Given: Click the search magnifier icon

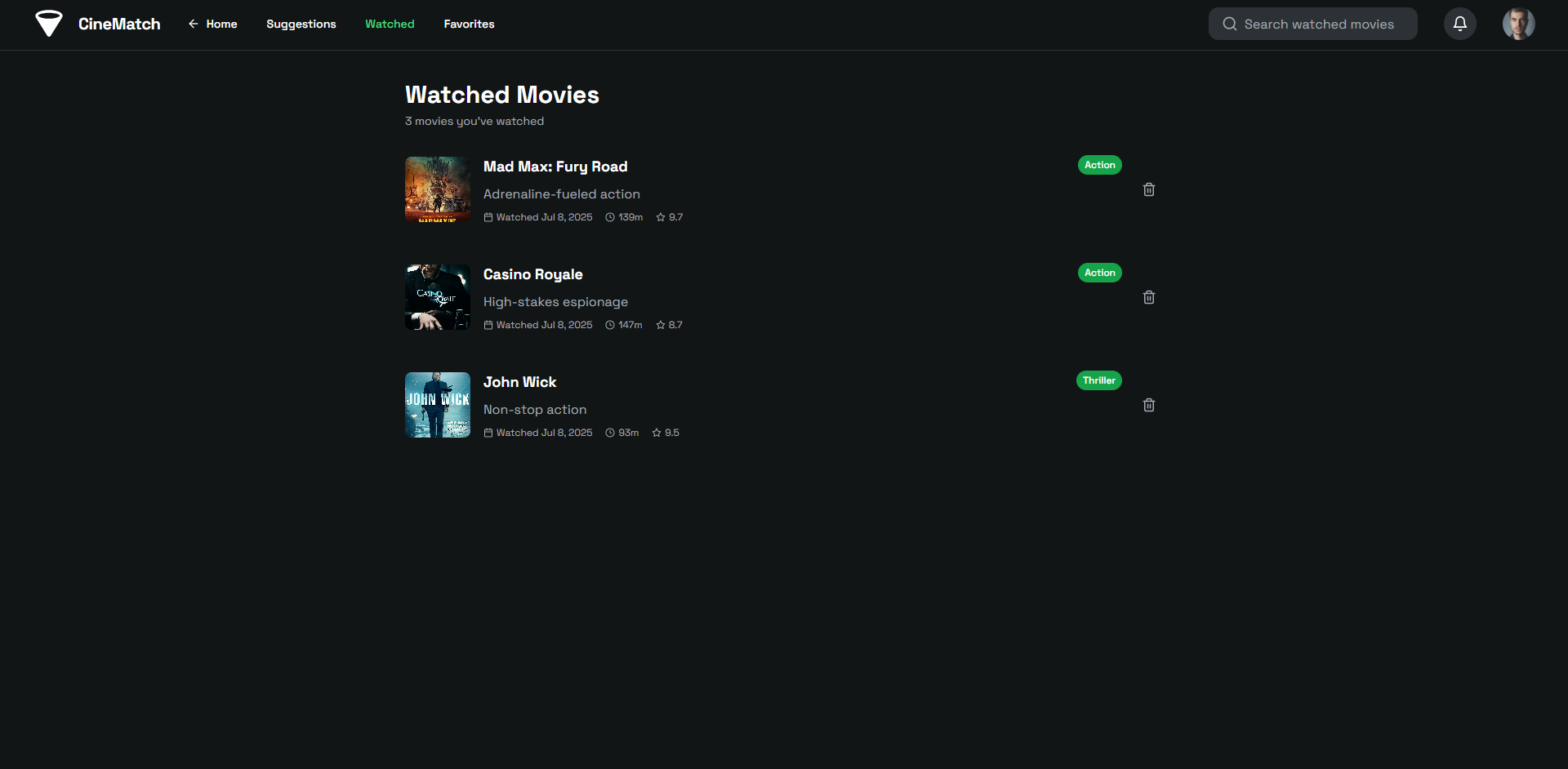Looking at the screenshot, I should tap(1230, 24).
